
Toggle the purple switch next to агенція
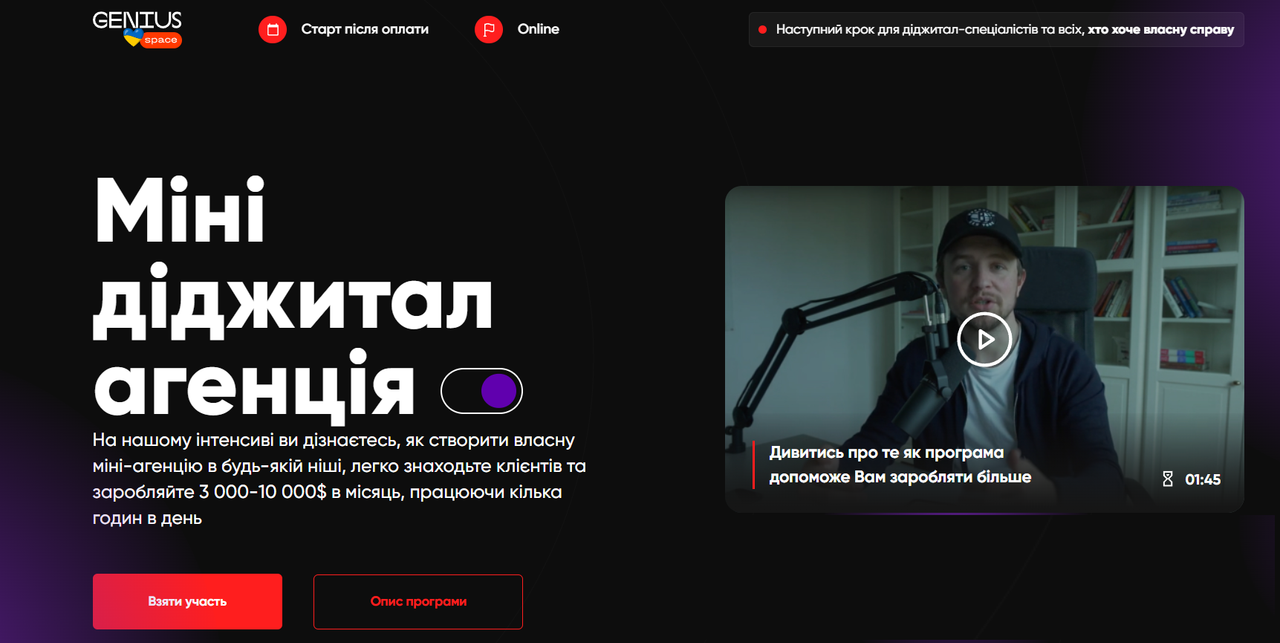point(482,391)
